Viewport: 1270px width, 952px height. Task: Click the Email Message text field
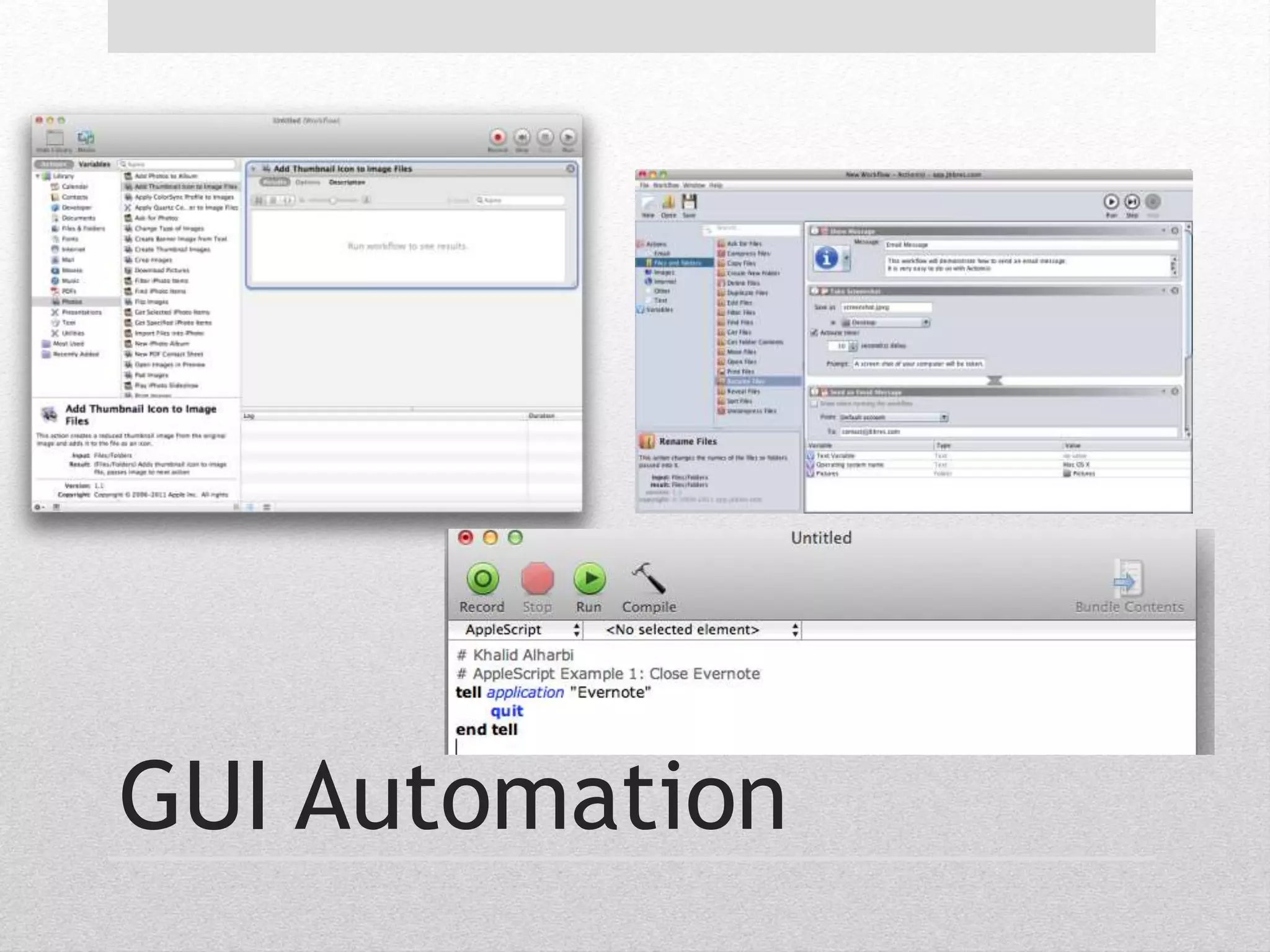pos(1031,245)
